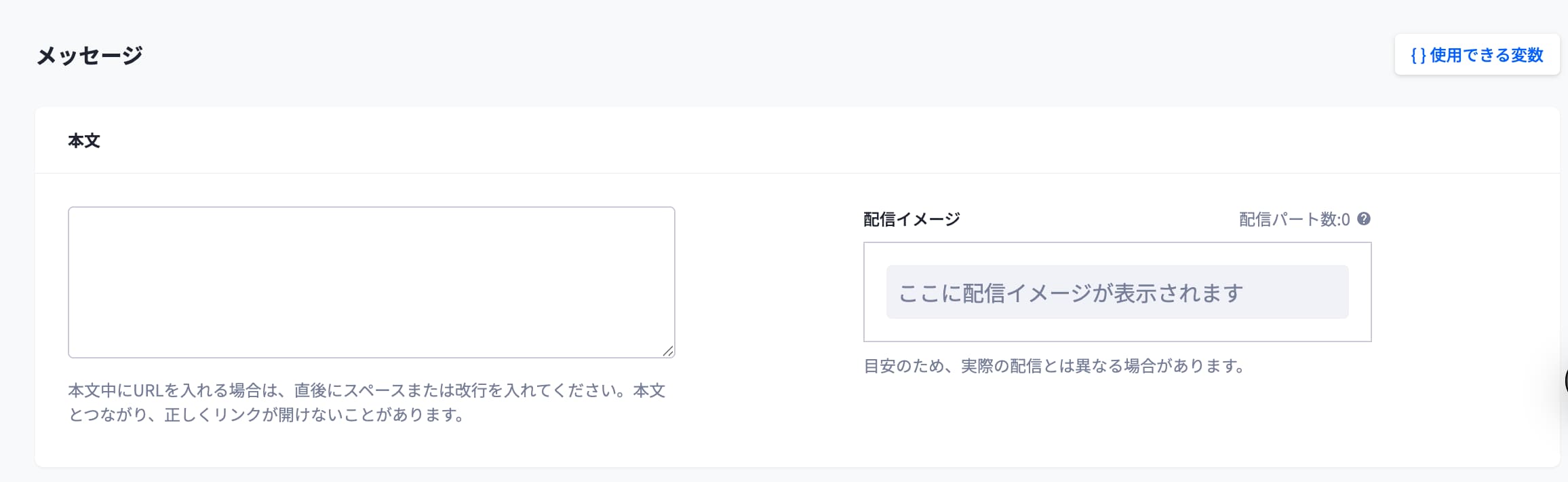Click the word URL in the hint text
The image size is (1568, 482).
(x=149, y=390)
